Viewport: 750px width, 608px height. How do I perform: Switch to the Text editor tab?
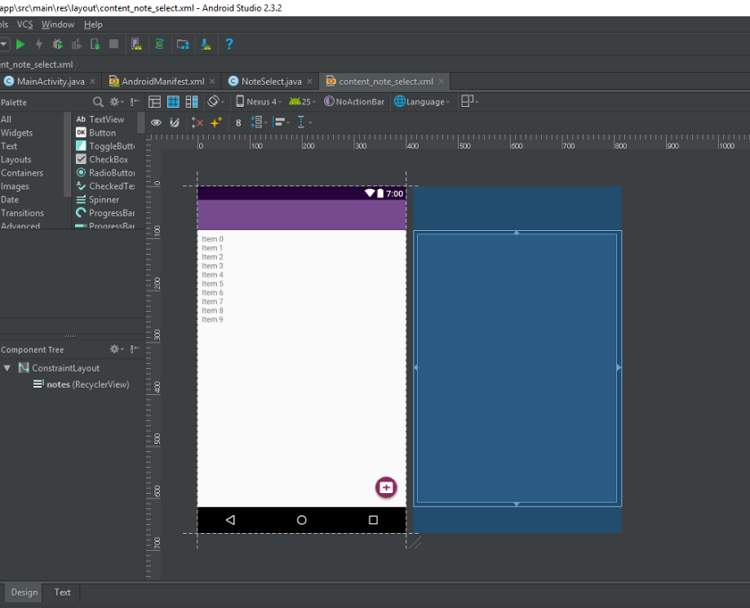coord(62,592)
